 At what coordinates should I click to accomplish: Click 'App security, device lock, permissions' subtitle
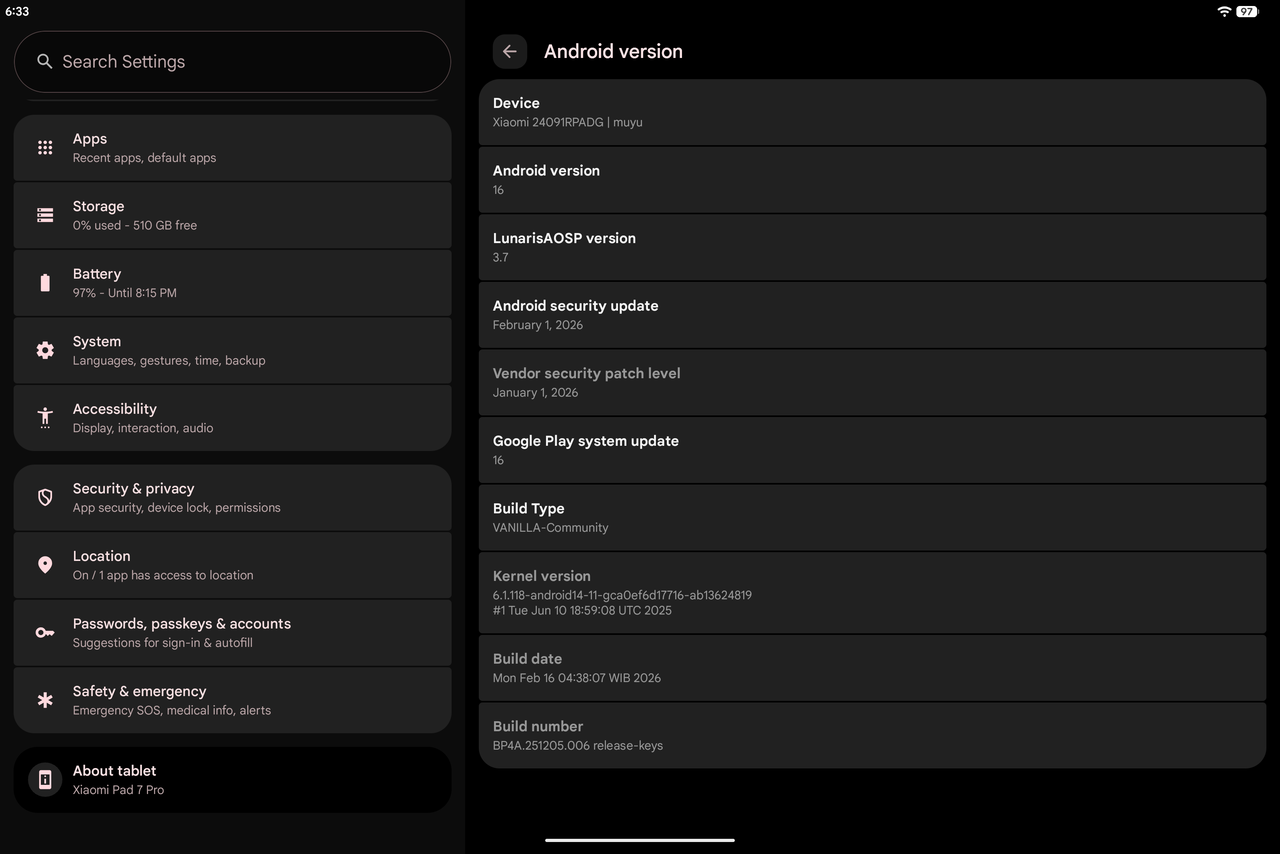(177, 508)
